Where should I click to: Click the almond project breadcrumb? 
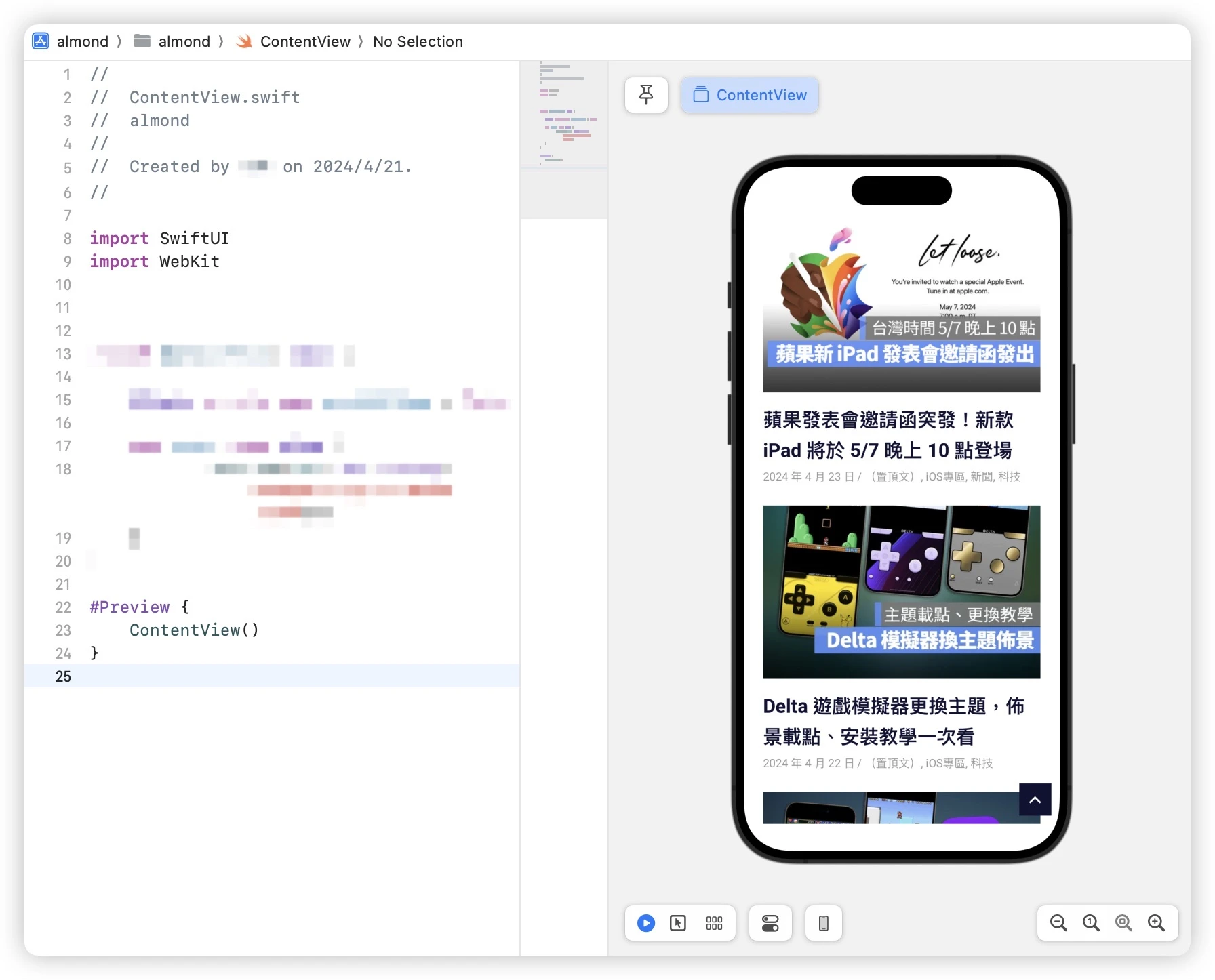(x=83, y=41)
